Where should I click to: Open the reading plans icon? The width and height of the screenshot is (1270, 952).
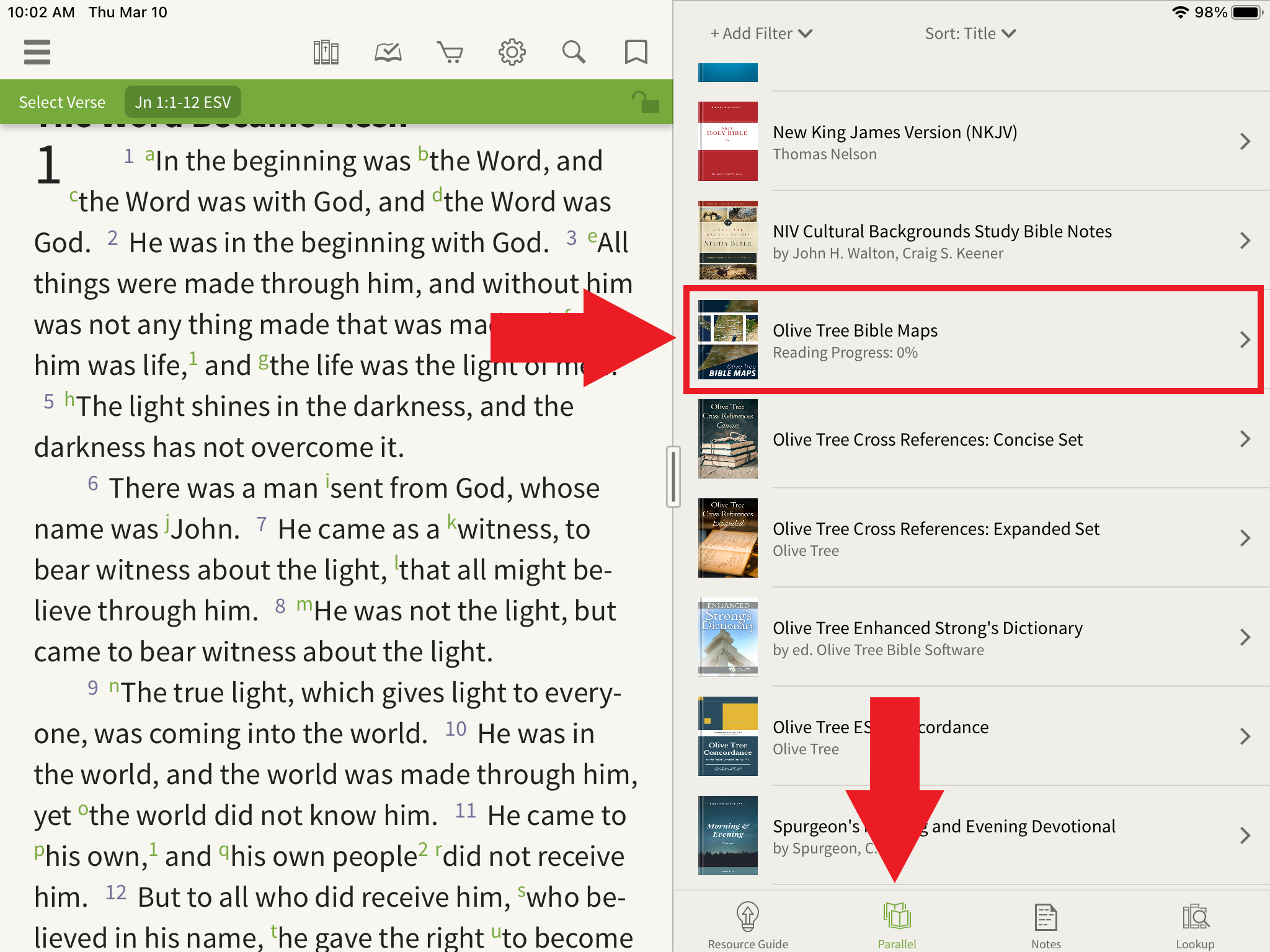click(x=388, y=53)
